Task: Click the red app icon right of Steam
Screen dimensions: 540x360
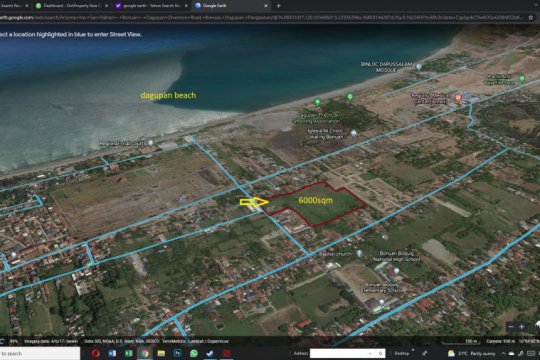Action: (226, 353)
